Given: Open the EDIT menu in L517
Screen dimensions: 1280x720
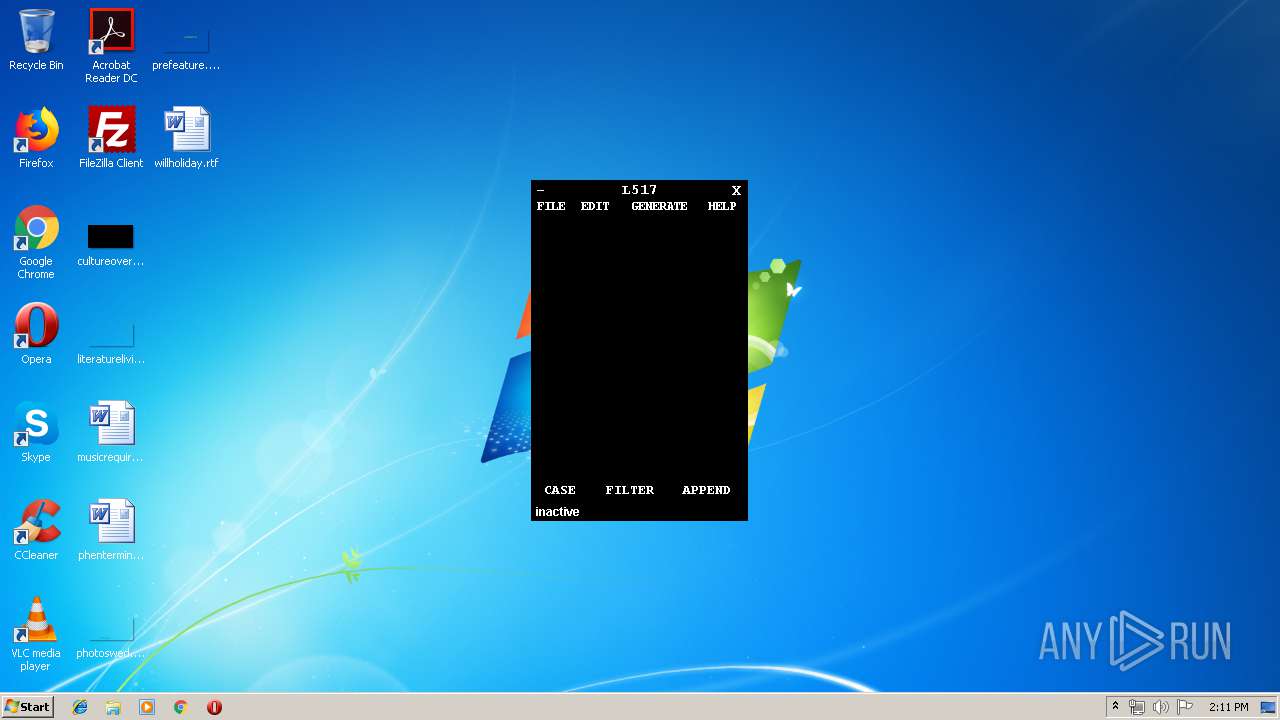Looking at the screenshot, I should 595,206.
